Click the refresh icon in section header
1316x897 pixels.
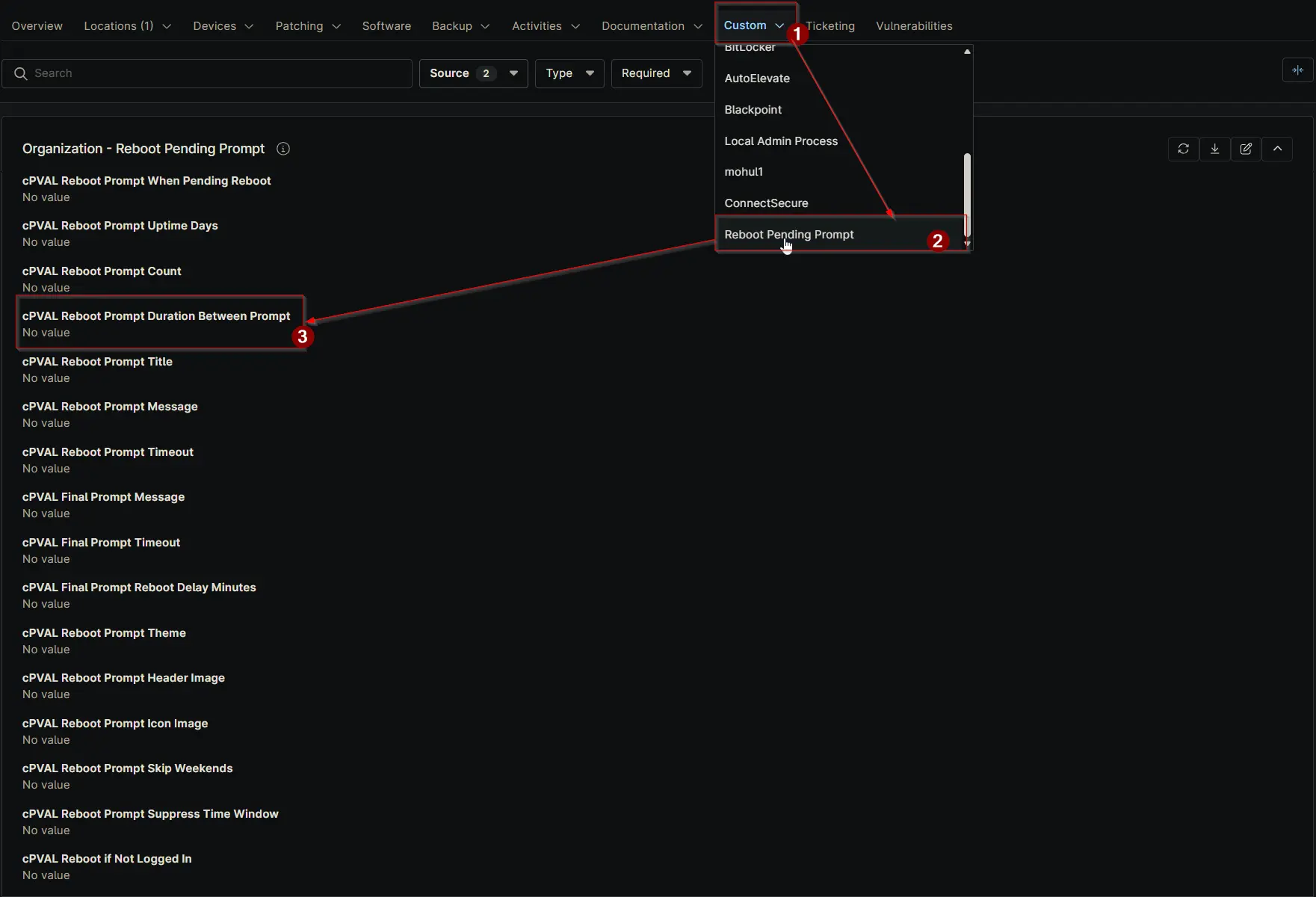tap(1183, 149)
